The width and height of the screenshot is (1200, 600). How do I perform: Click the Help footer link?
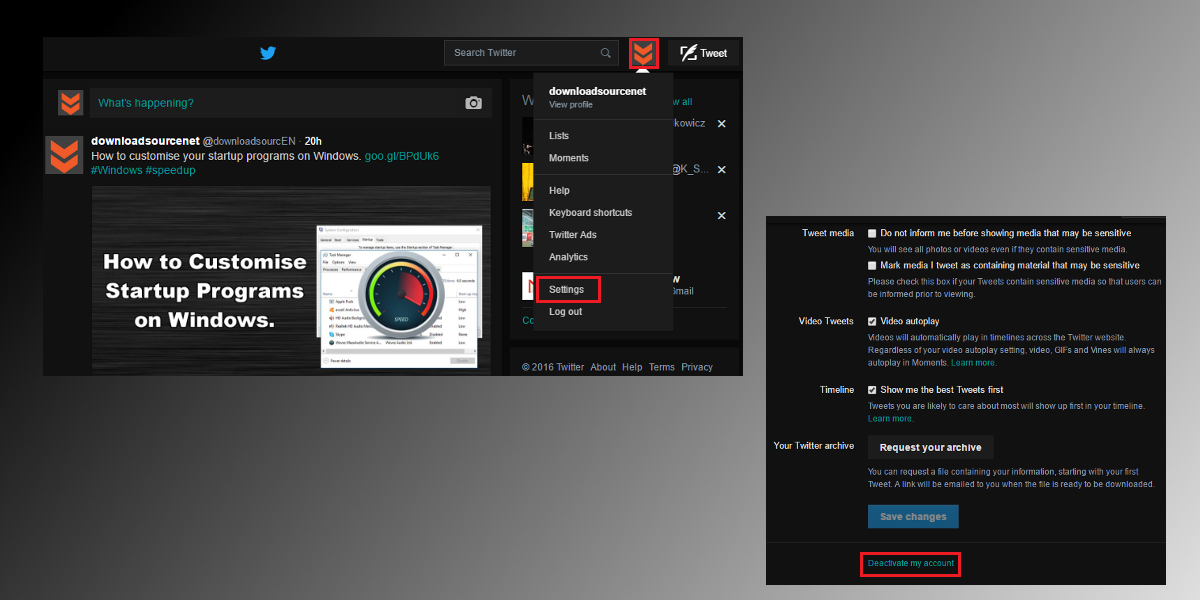tap(632, 367)
